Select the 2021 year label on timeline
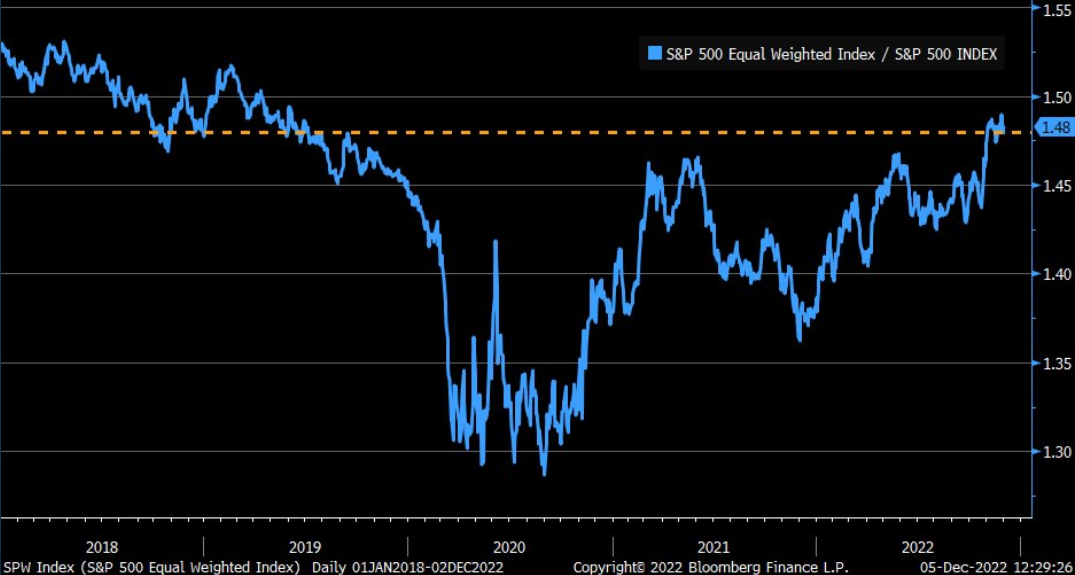The height and width of the screenshot is (575, 1075). tap(713, 547)
